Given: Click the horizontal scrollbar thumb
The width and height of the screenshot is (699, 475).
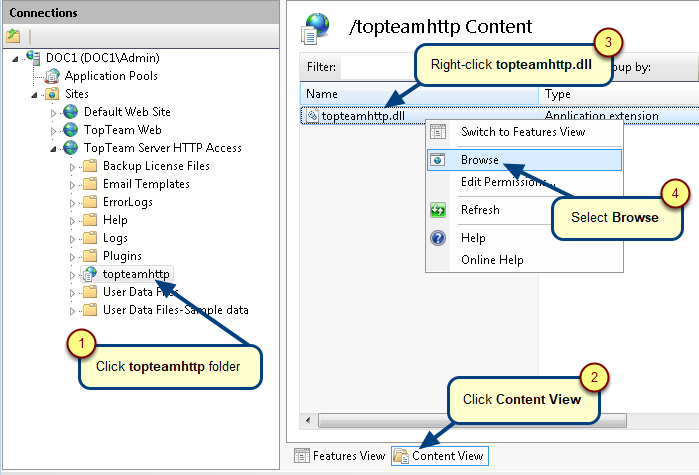Looking at the screenshot, I should 473,420.
